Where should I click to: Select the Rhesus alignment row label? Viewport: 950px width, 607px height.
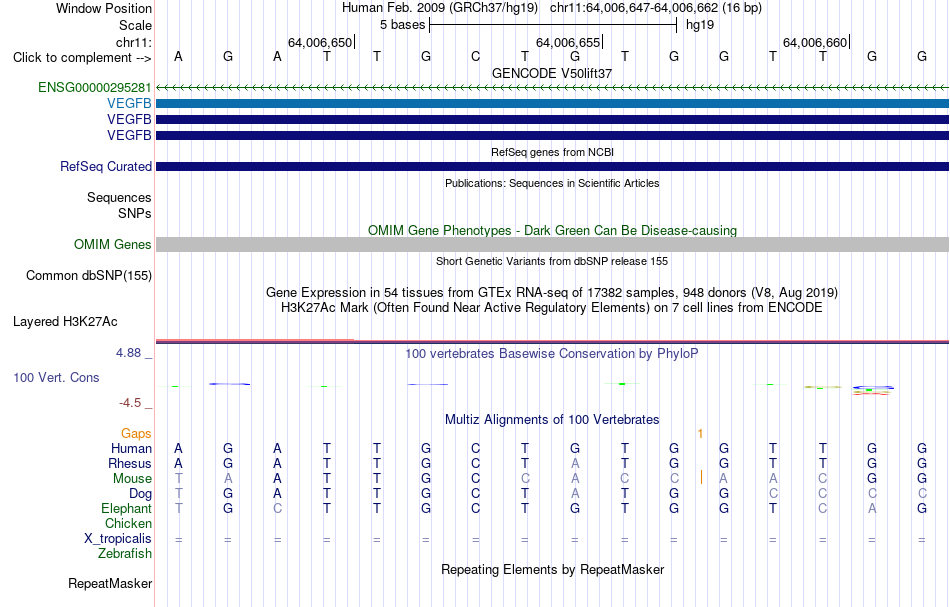coord(130,463)
